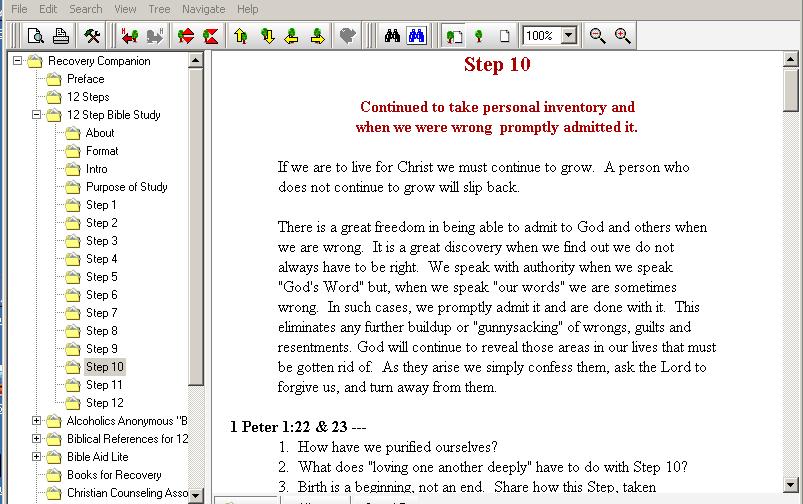Toggle the tree and document view button
Viewport: 803px width, 504px height.
click(454, 36)
